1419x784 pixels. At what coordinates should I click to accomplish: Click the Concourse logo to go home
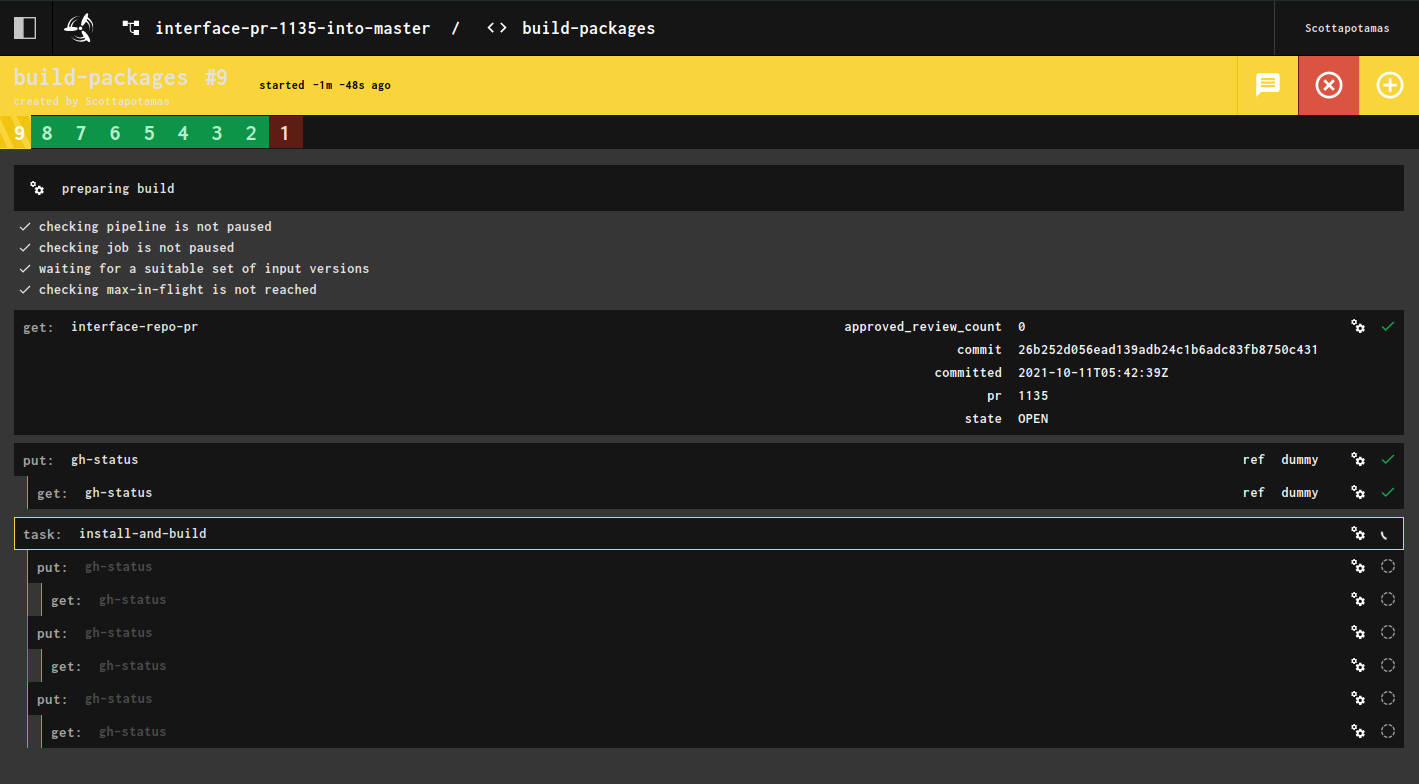78,27
